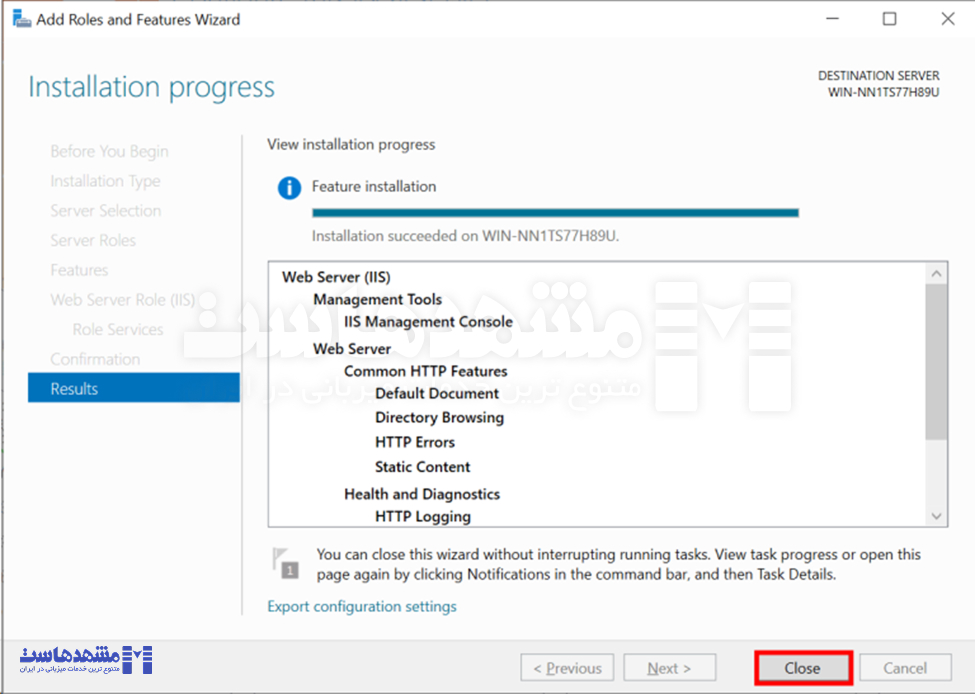Click the Management Tools entry
This screenshot has width=975, height=694.
click(377, 299)
